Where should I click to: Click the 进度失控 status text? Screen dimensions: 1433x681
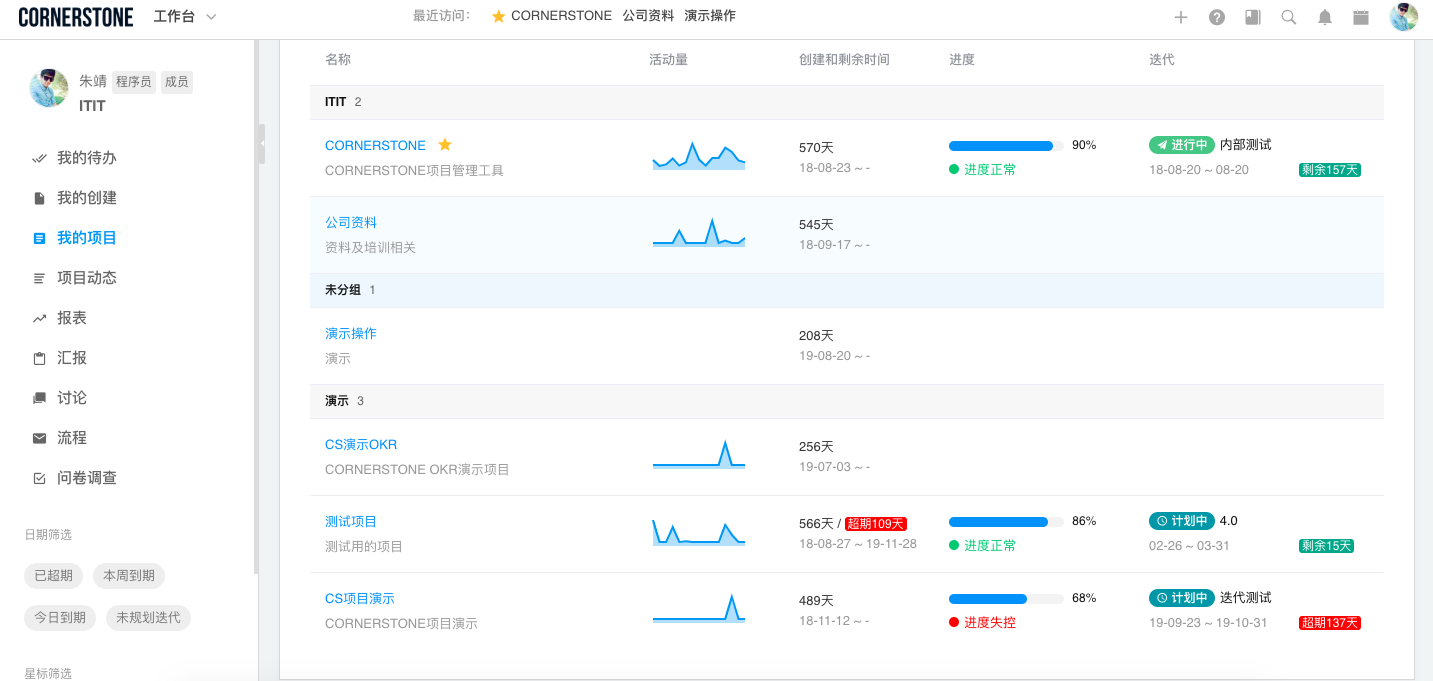tap(990, 623)
